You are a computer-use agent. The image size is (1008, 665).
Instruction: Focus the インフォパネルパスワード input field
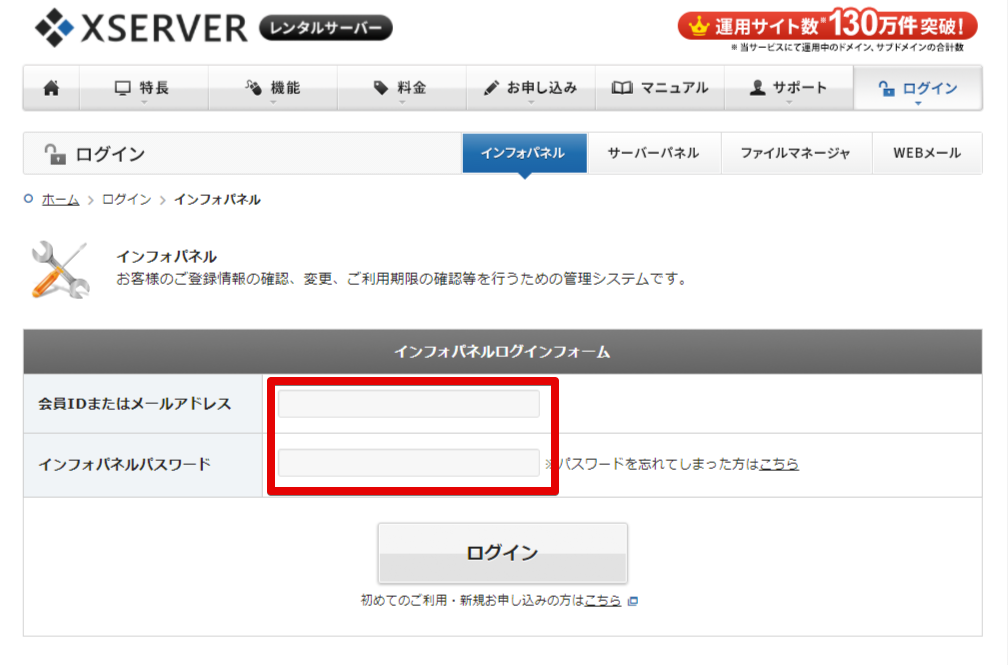(x=409, y=463)
